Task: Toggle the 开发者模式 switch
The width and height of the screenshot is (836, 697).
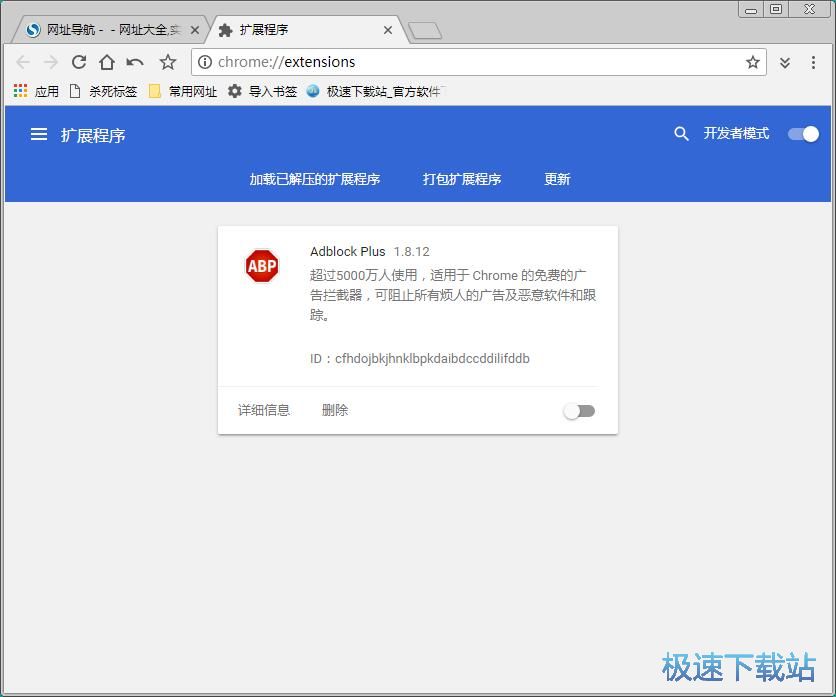Action: pyautogui.click(x=803, y=134)
